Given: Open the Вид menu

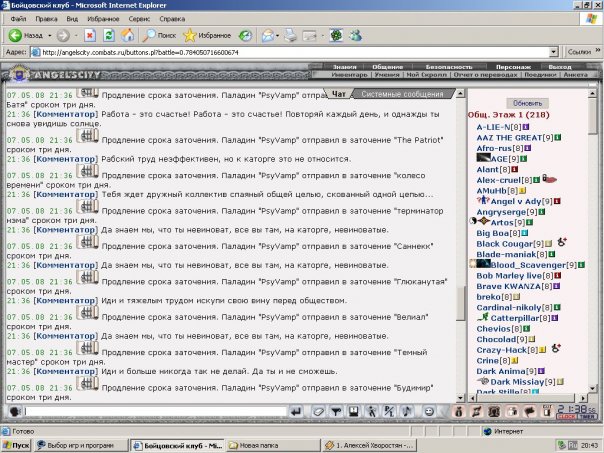Looking at the screenshot, I should pos(72,18).
